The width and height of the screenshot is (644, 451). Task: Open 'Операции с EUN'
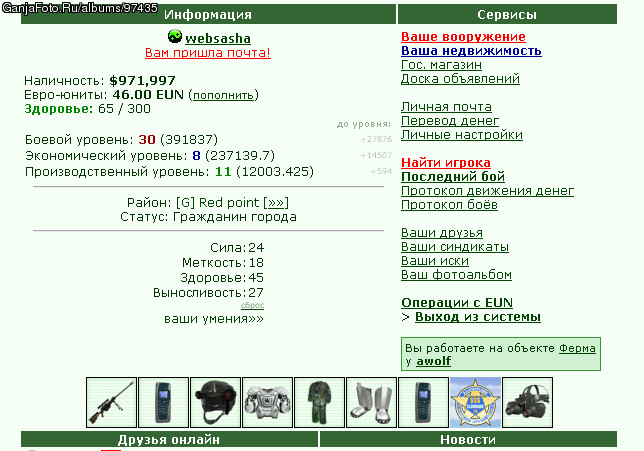(x=457, y=303)
